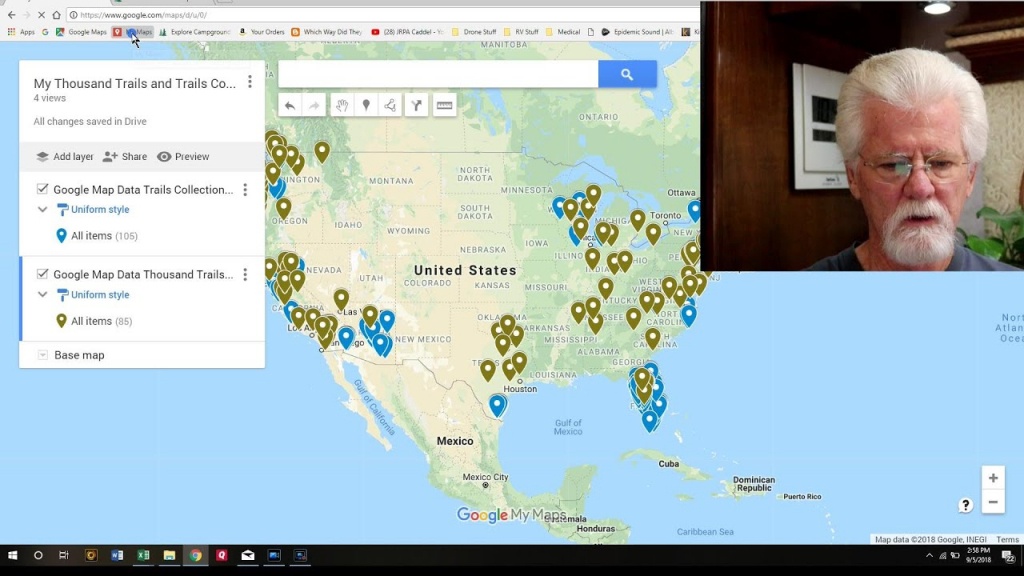Click the Add layer button
This screenshot has width=1024, height=576.
tap(65, 157)
